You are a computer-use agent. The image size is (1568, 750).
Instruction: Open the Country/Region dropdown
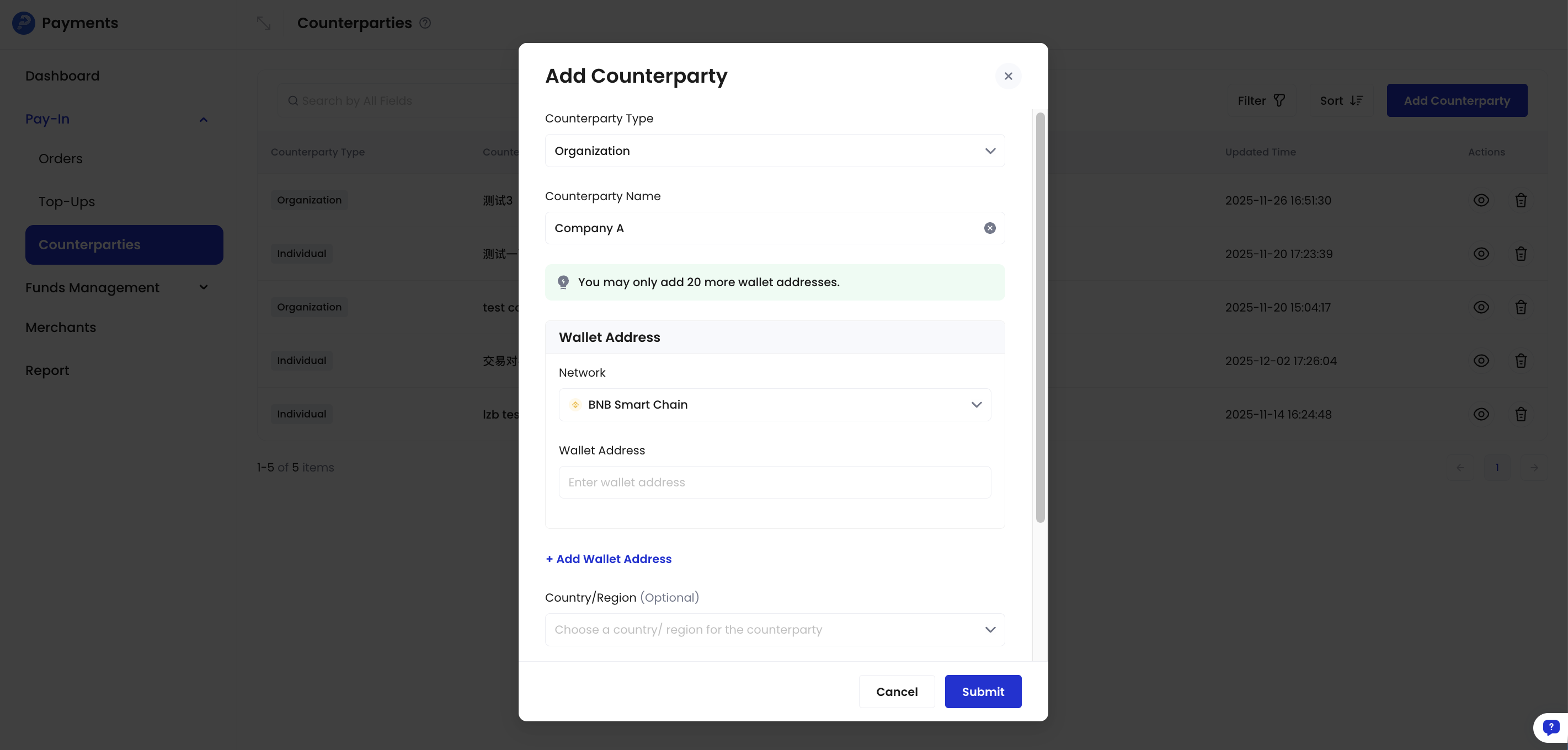(x=774, y=630)
